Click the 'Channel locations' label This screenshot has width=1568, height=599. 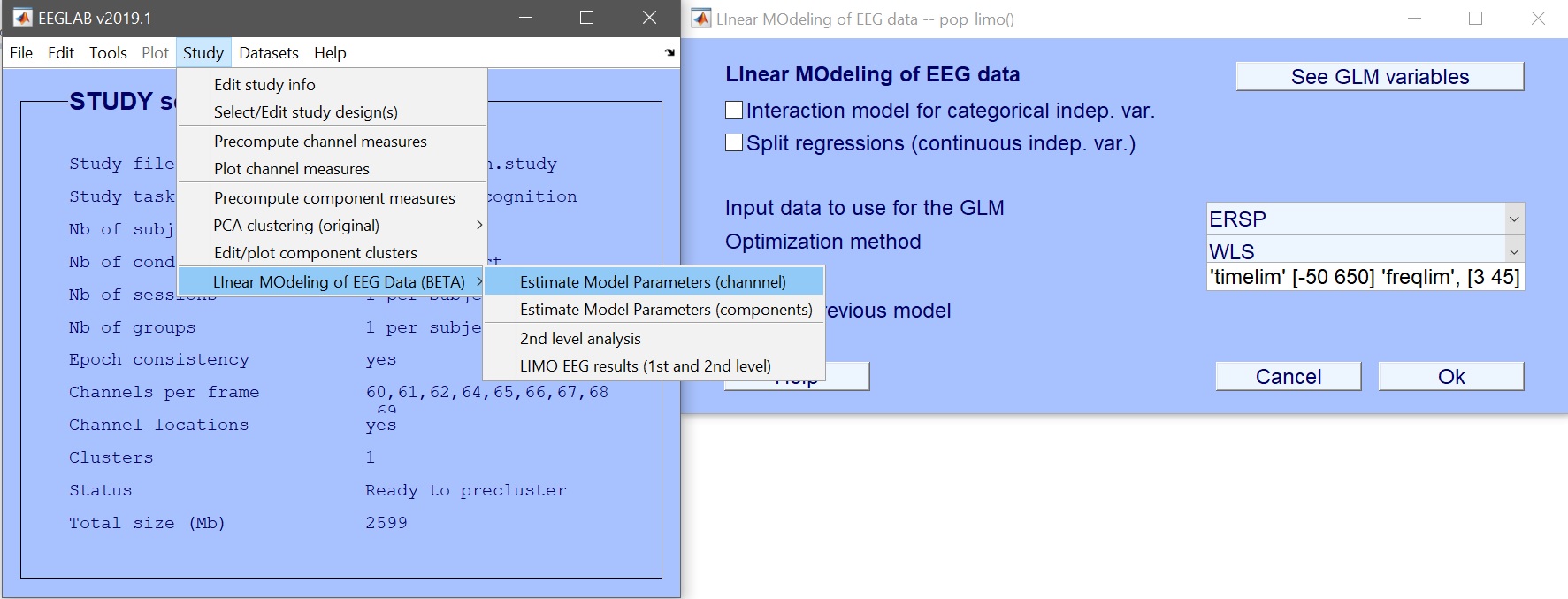[159, 425]
